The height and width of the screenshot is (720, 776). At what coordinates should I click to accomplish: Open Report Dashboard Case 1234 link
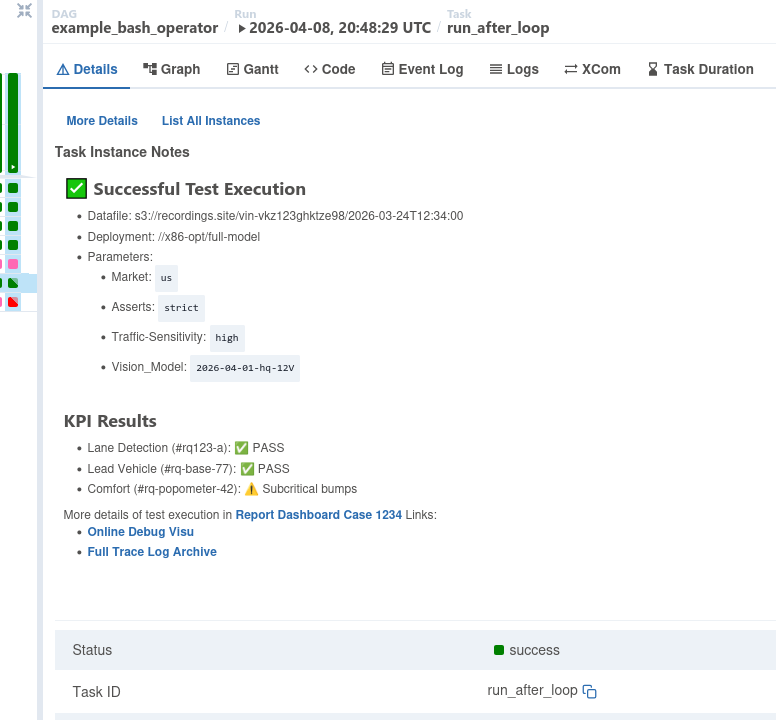(x=319, y=515)
